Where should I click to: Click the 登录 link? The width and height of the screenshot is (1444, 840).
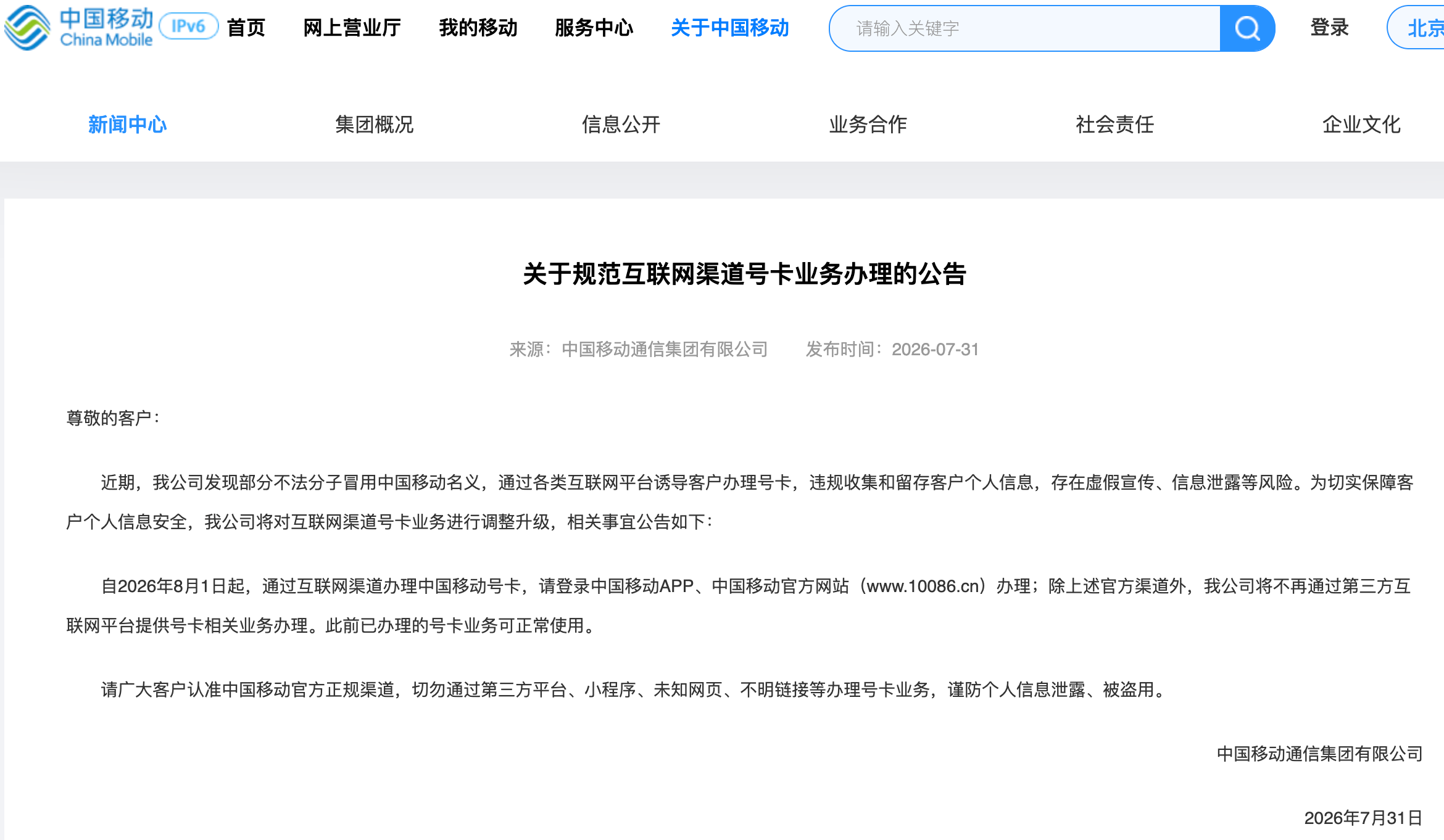click(x=1330, y=28)
